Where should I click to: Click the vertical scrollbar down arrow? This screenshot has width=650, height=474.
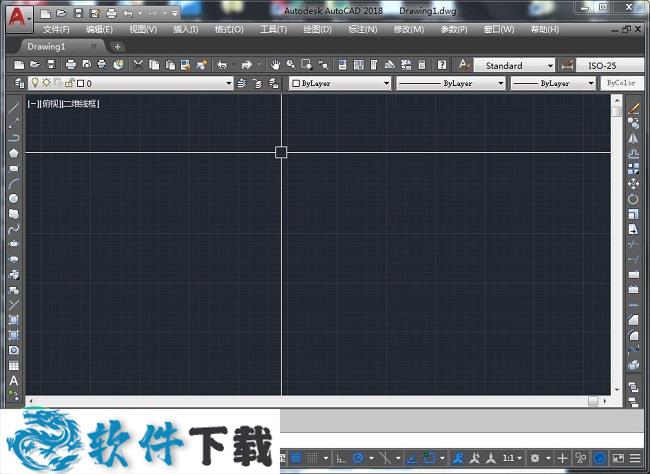coord(617,389)
